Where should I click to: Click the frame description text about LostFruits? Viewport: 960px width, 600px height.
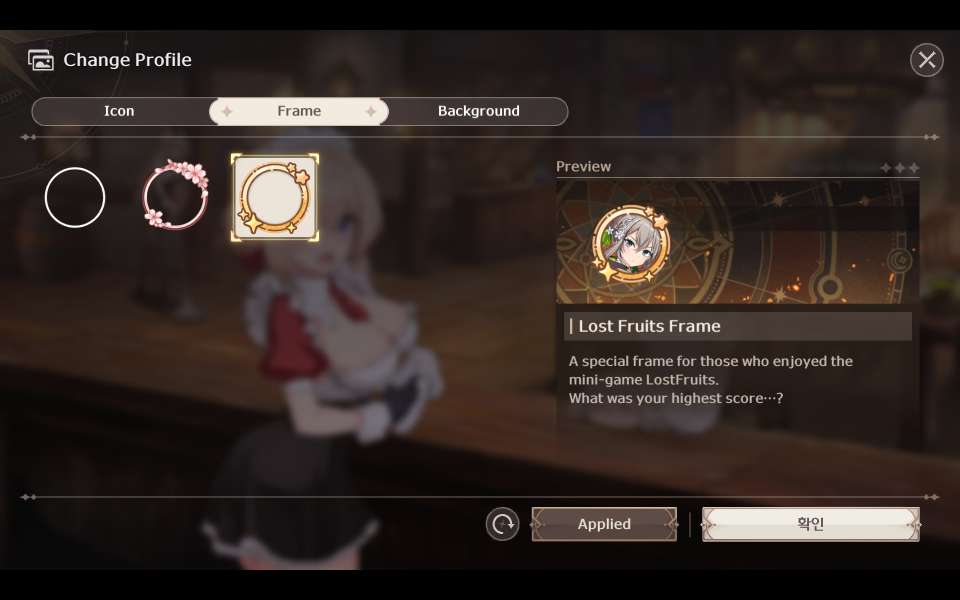click(710, 380)
